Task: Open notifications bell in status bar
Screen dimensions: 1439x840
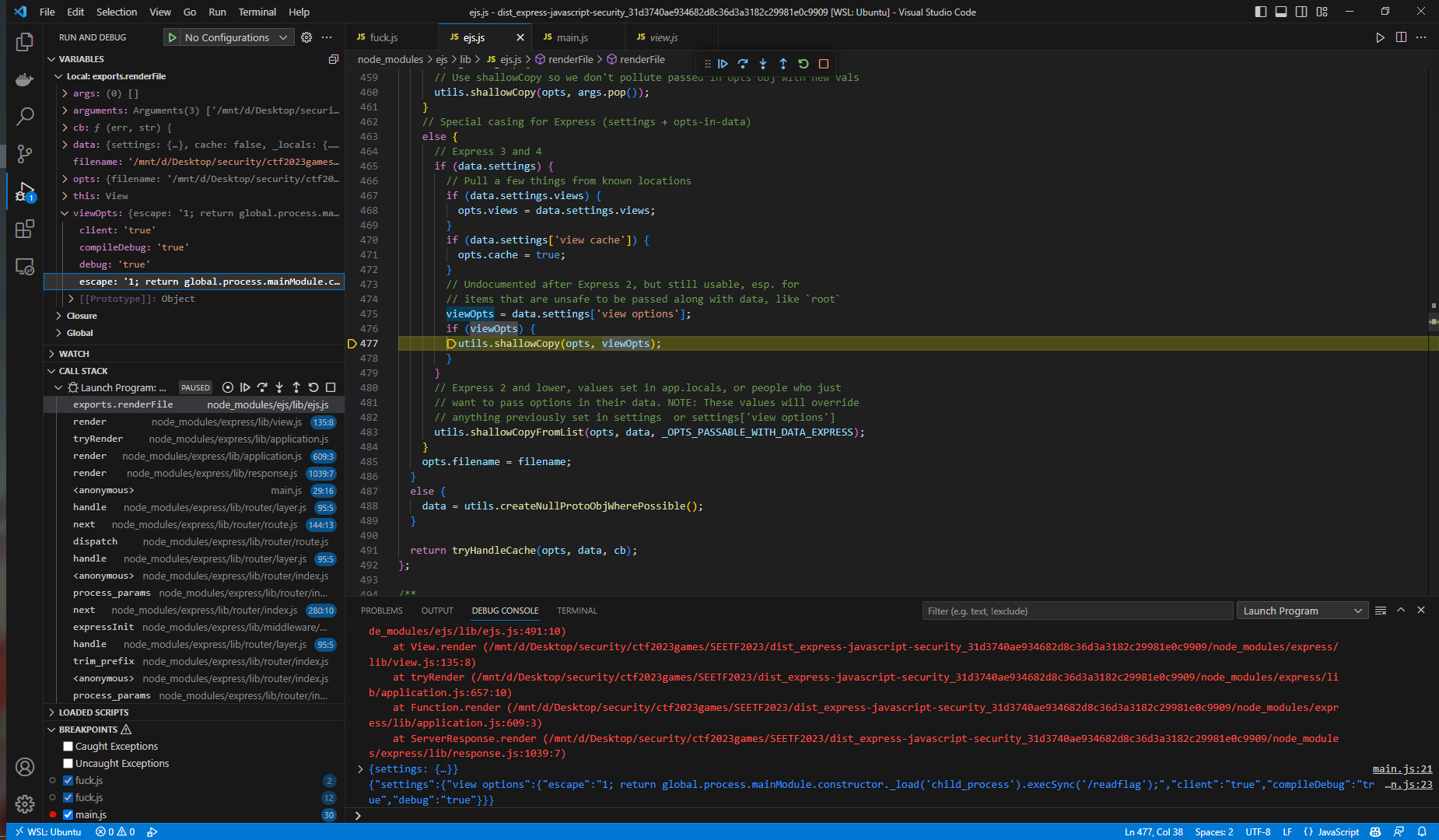Action: tap(1422, 831)
